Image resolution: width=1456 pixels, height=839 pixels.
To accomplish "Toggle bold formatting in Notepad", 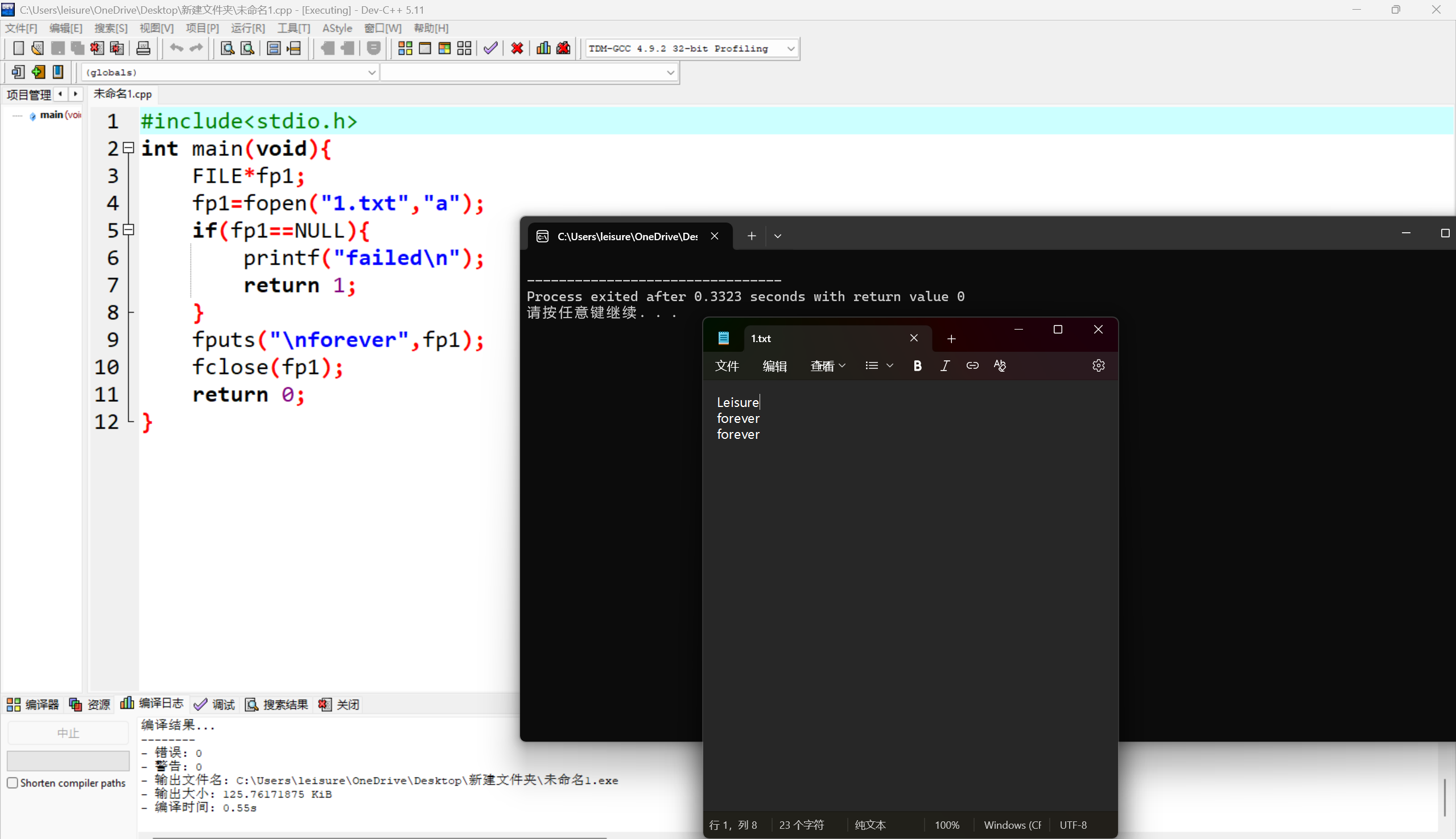I will [917, 366].
